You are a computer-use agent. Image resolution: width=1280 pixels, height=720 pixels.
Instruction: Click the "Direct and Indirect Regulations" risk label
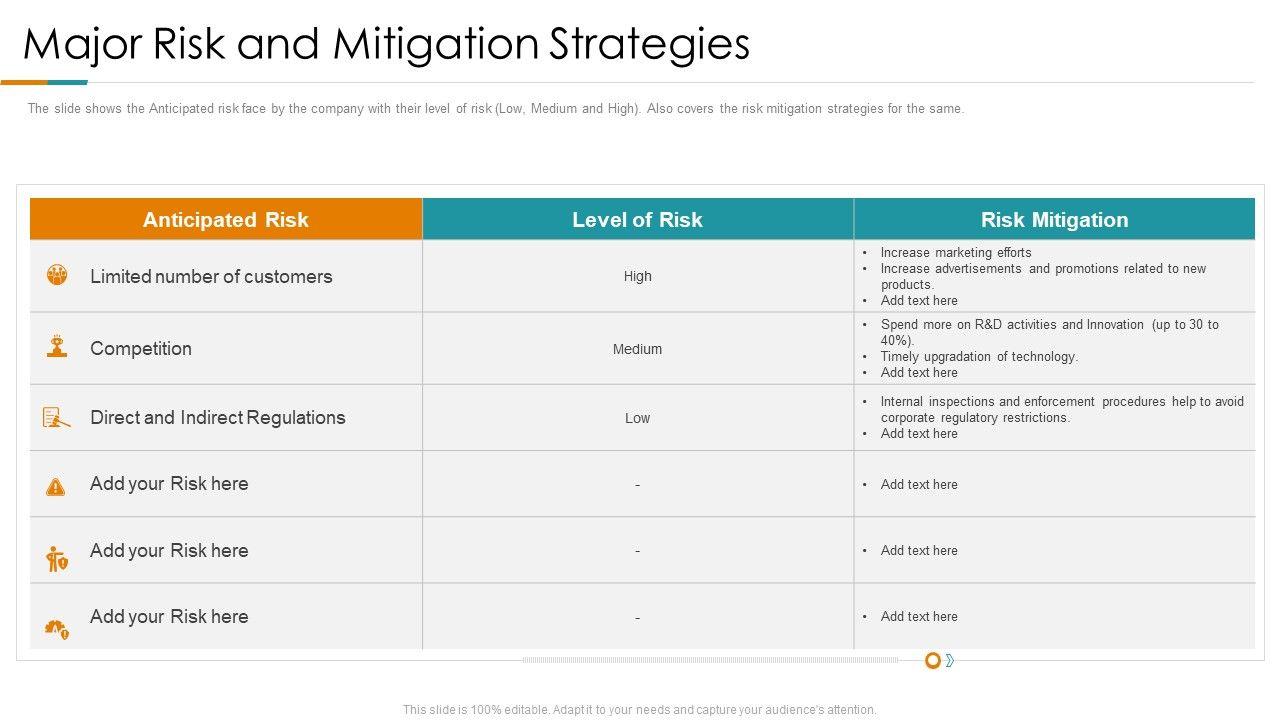pos(218,418)
